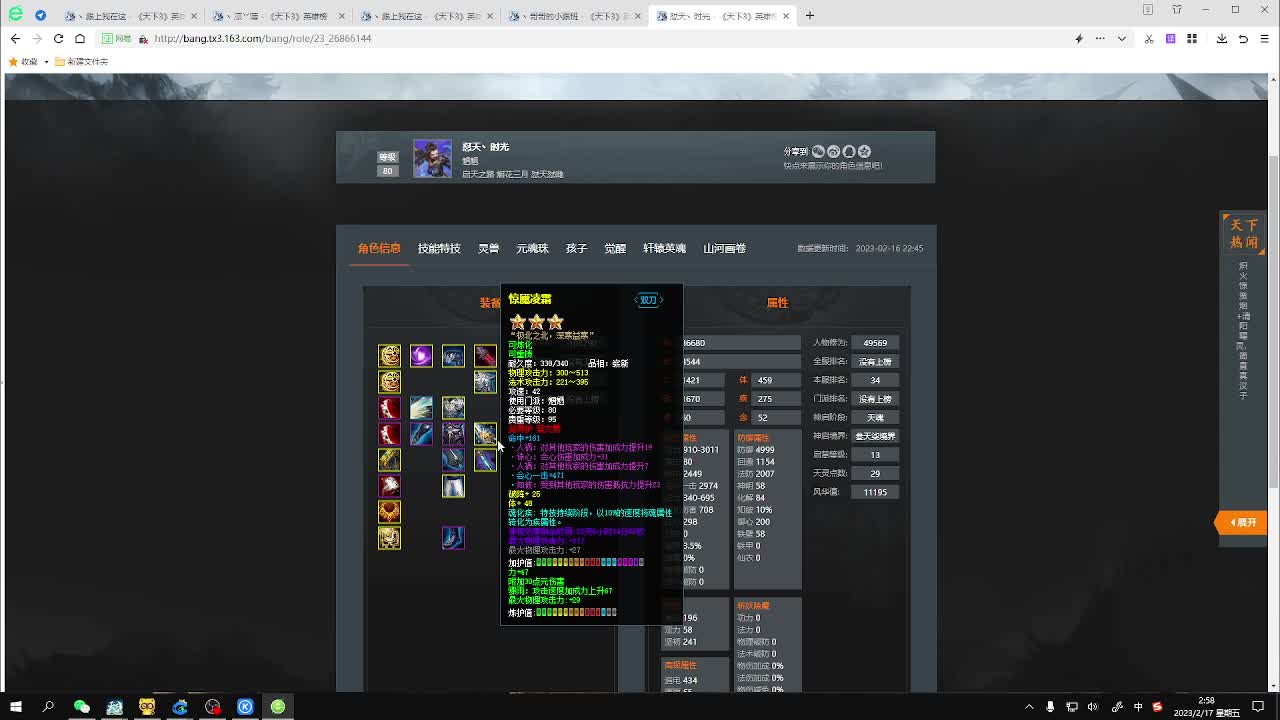Click the first red crescent equipment icon
1280x720 pixels.
click(x=389, y=408)
